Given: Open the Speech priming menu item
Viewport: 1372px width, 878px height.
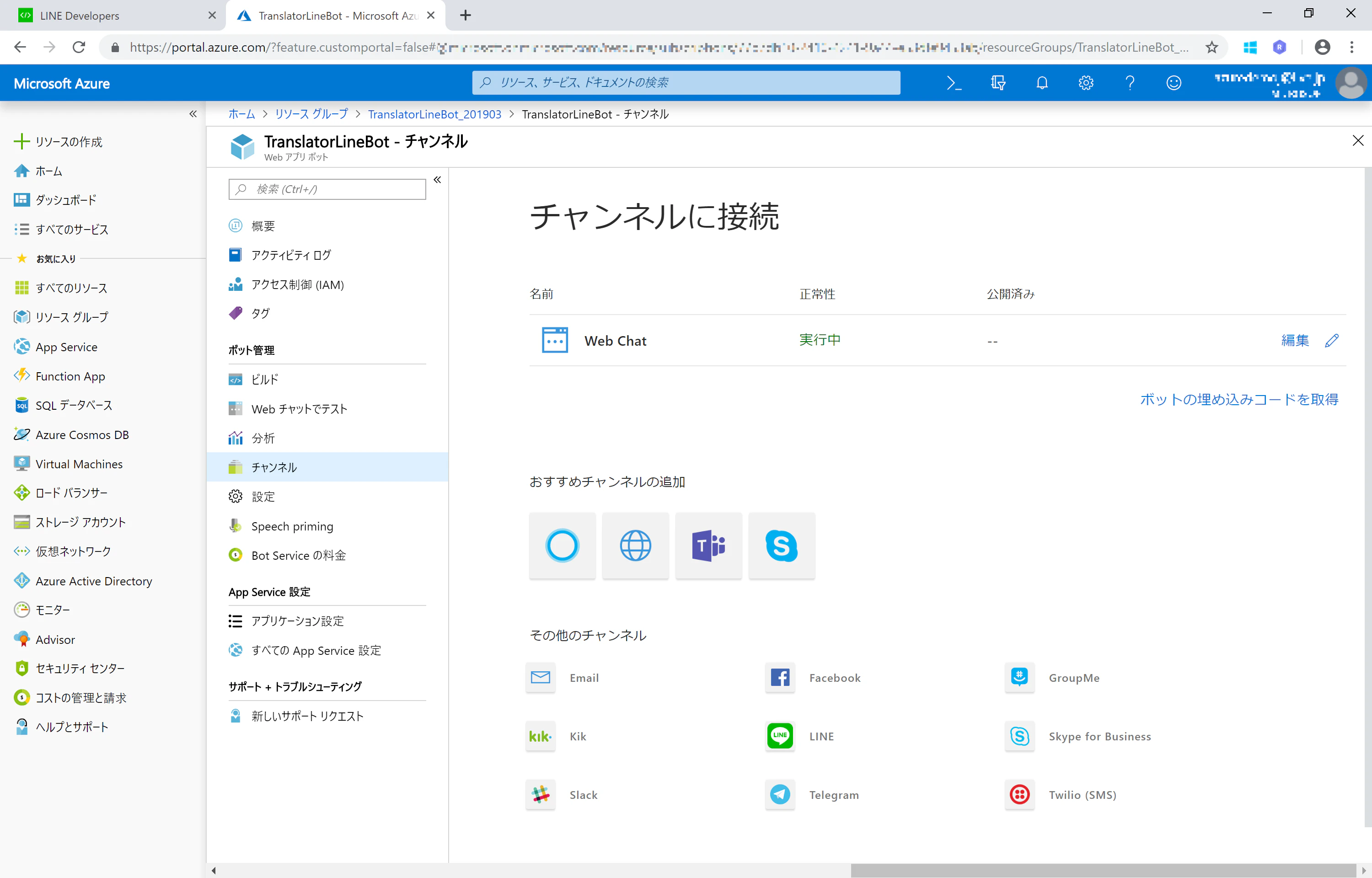Looking at the screenshot, I should point(327,526).
